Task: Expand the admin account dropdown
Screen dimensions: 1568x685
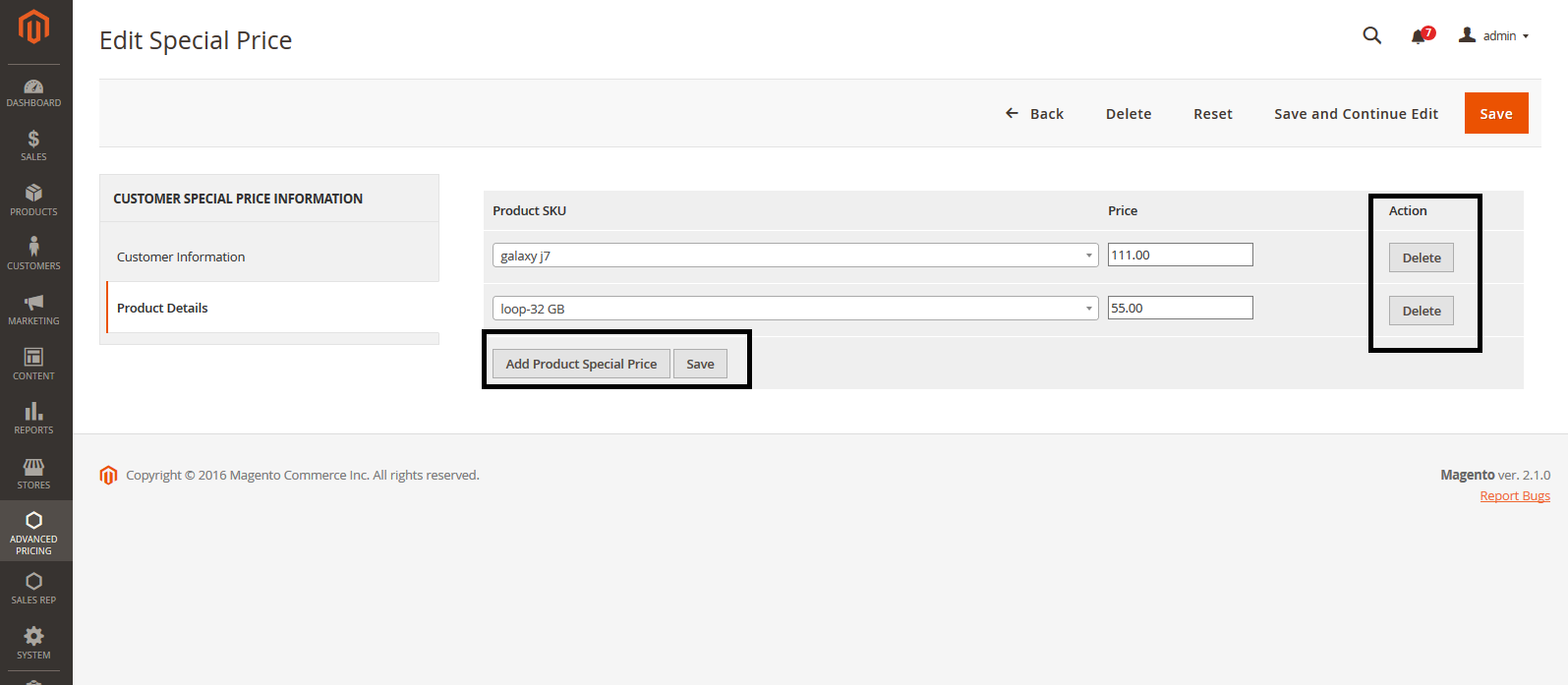Action: click(x=1494, y=35)
